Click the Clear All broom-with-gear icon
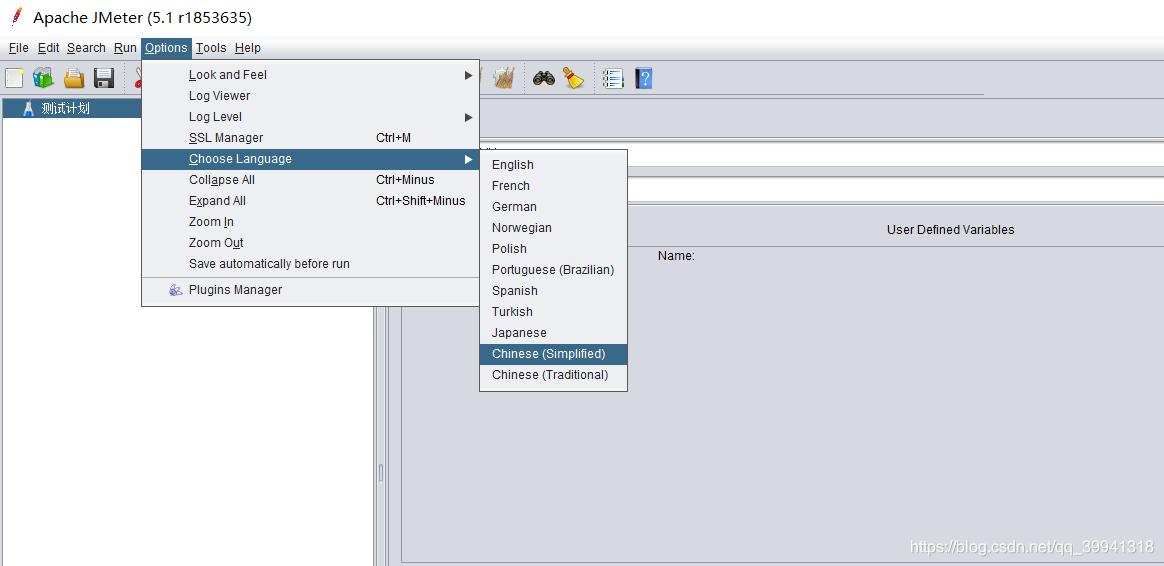Viewport: 1164px width, 566px height. click(x=504, y=78)
